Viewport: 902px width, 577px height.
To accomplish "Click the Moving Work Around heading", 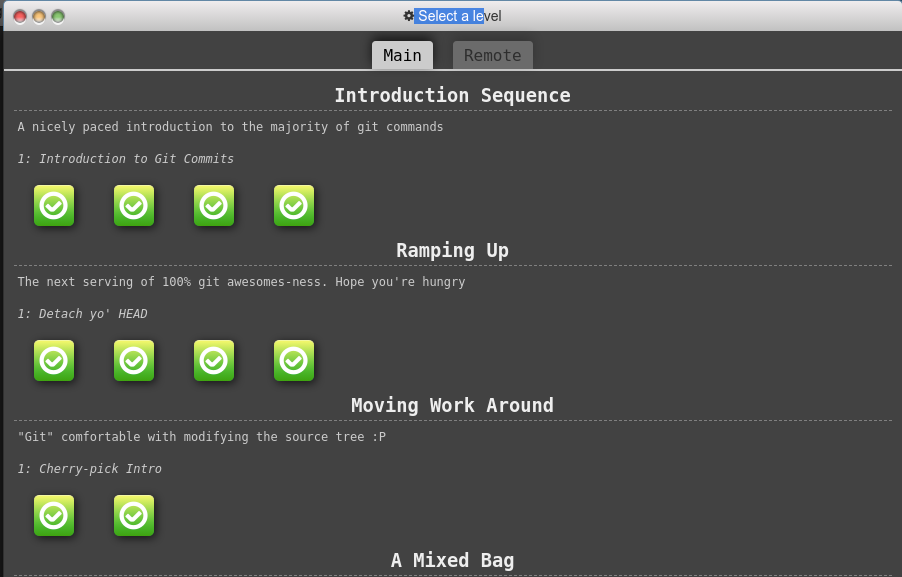I will point(453,406).
